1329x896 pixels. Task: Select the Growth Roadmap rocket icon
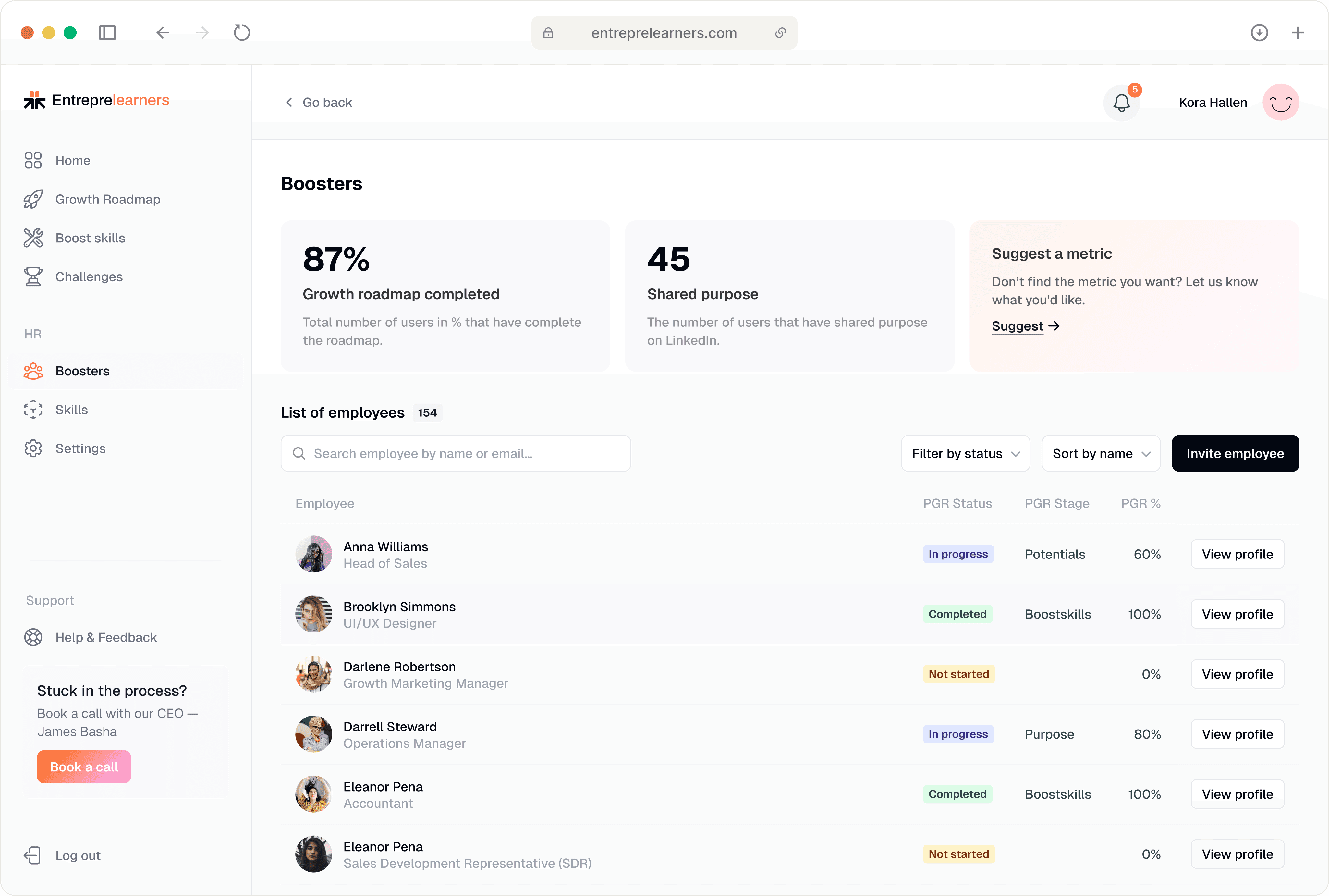pyautogui.click(x=33, y=199)
